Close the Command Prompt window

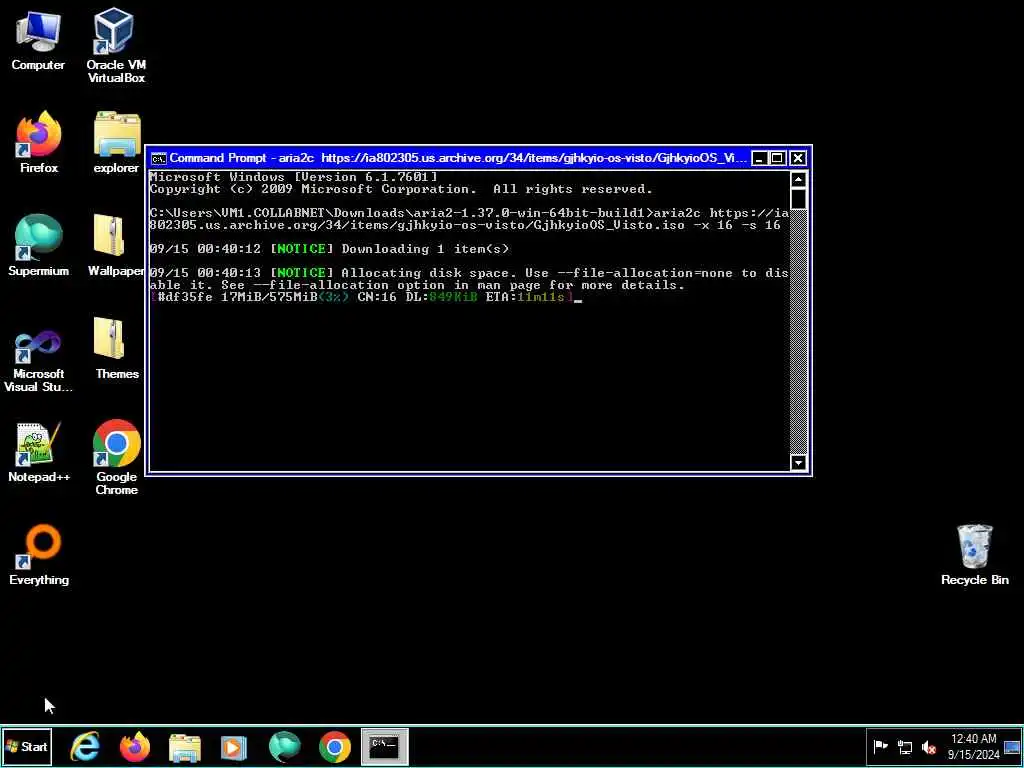[x=798, y=158]
